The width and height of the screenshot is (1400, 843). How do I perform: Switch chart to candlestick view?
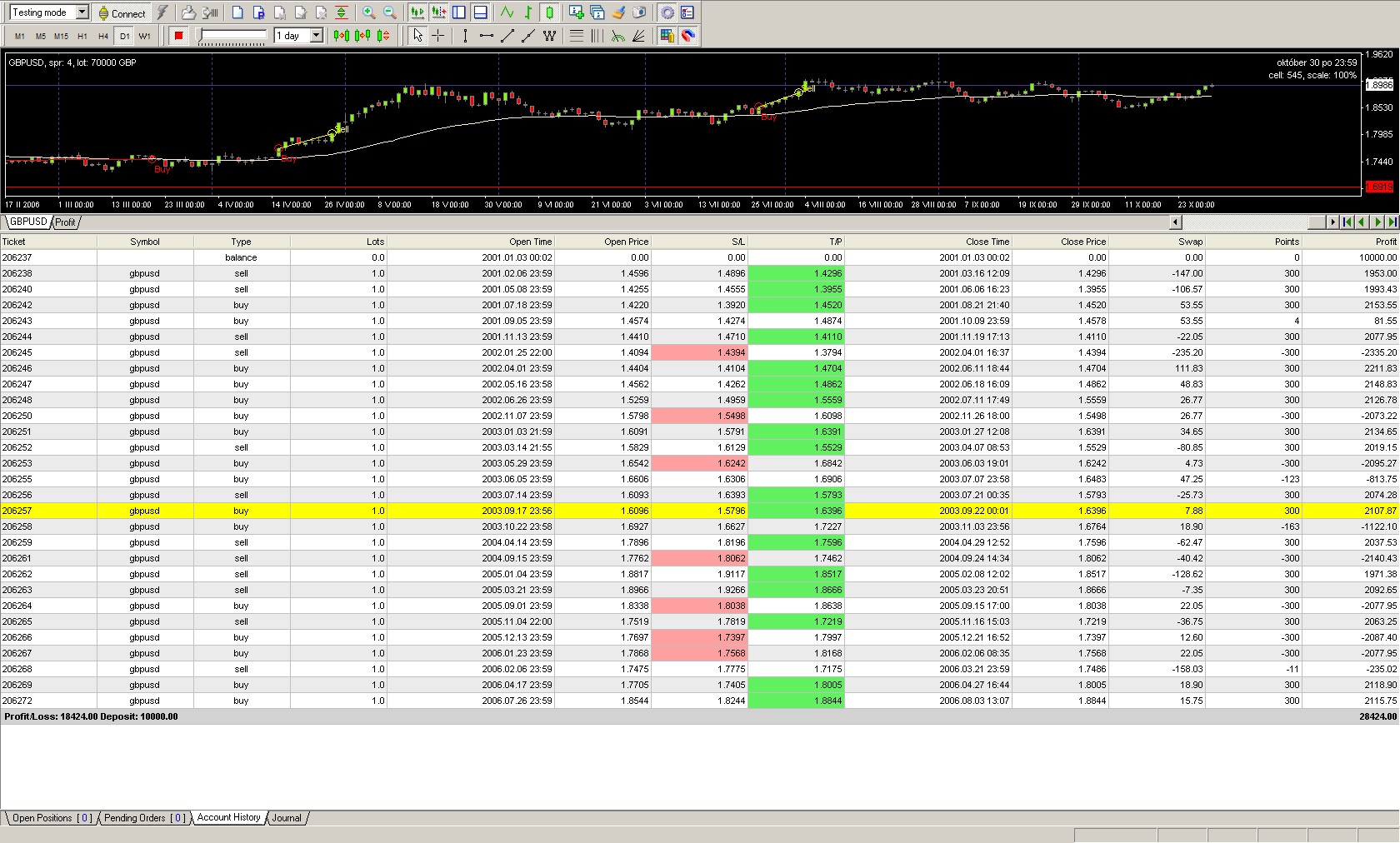coord(549,12)
